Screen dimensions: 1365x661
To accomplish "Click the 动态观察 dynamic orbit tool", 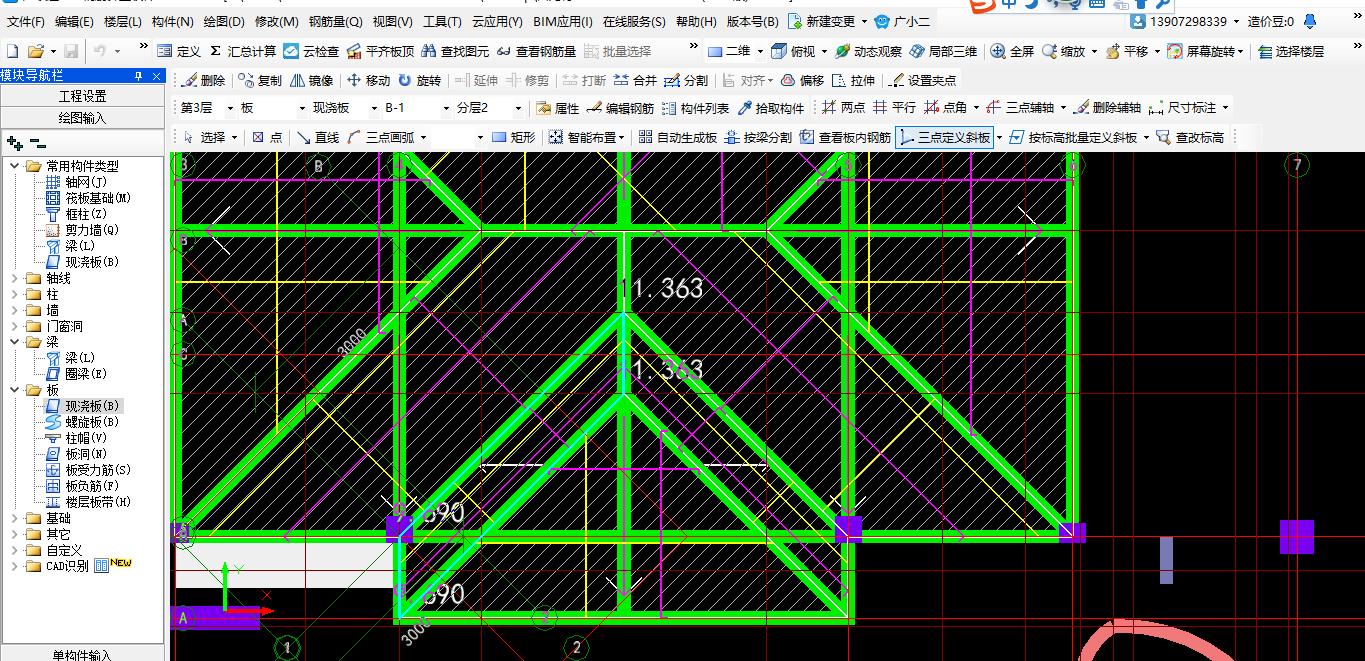I will [x=867, y=51].
